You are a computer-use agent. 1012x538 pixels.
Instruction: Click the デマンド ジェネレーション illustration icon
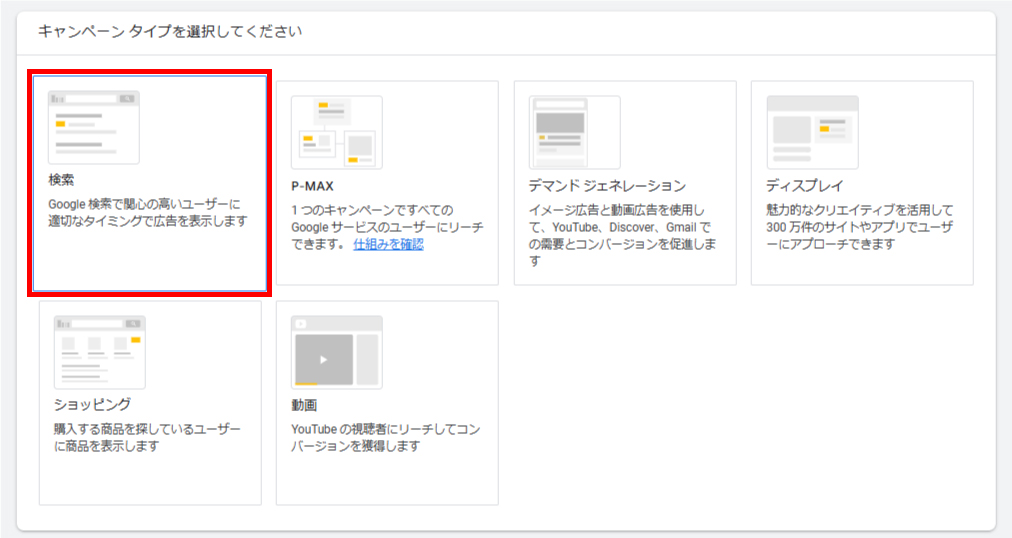[x=574, y=132]
